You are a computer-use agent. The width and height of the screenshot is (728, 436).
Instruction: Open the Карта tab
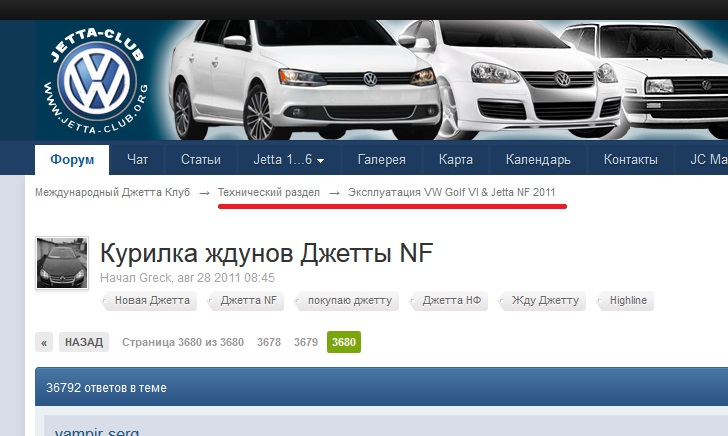456,160
